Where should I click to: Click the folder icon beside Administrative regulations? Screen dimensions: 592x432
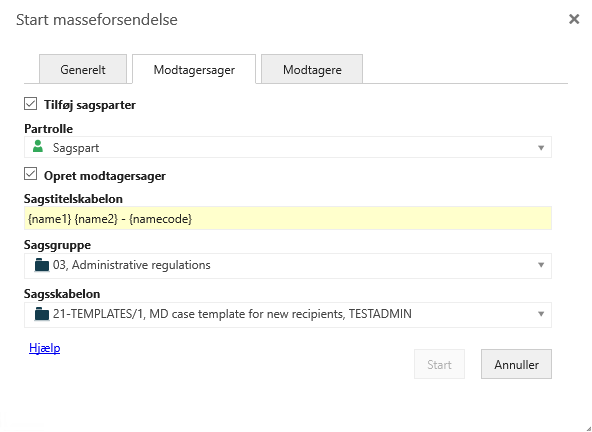42,265
